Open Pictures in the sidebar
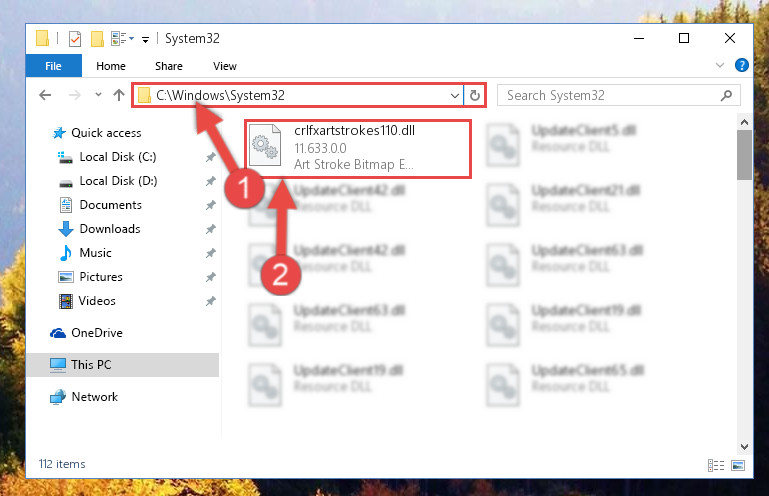 coord(90,277)
